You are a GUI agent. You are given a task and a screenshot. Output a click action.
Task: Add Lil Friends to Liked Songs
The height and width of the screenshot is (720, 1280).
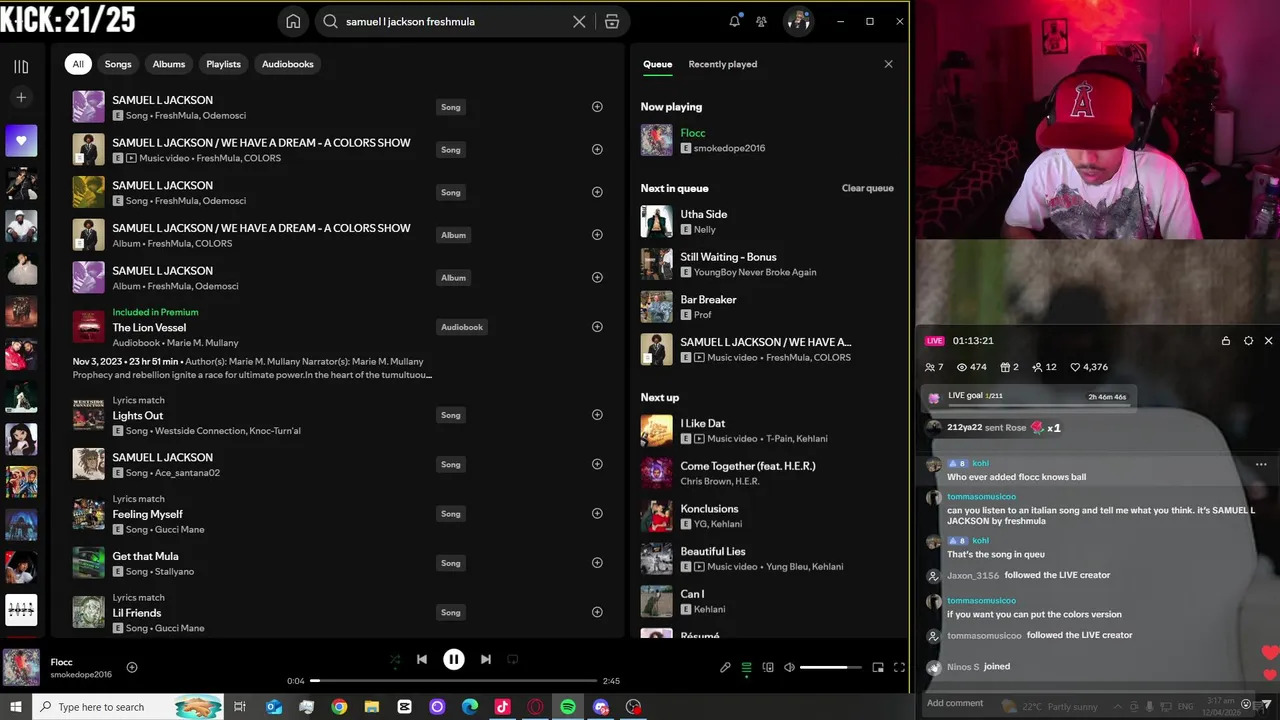[x=597, y=612]
